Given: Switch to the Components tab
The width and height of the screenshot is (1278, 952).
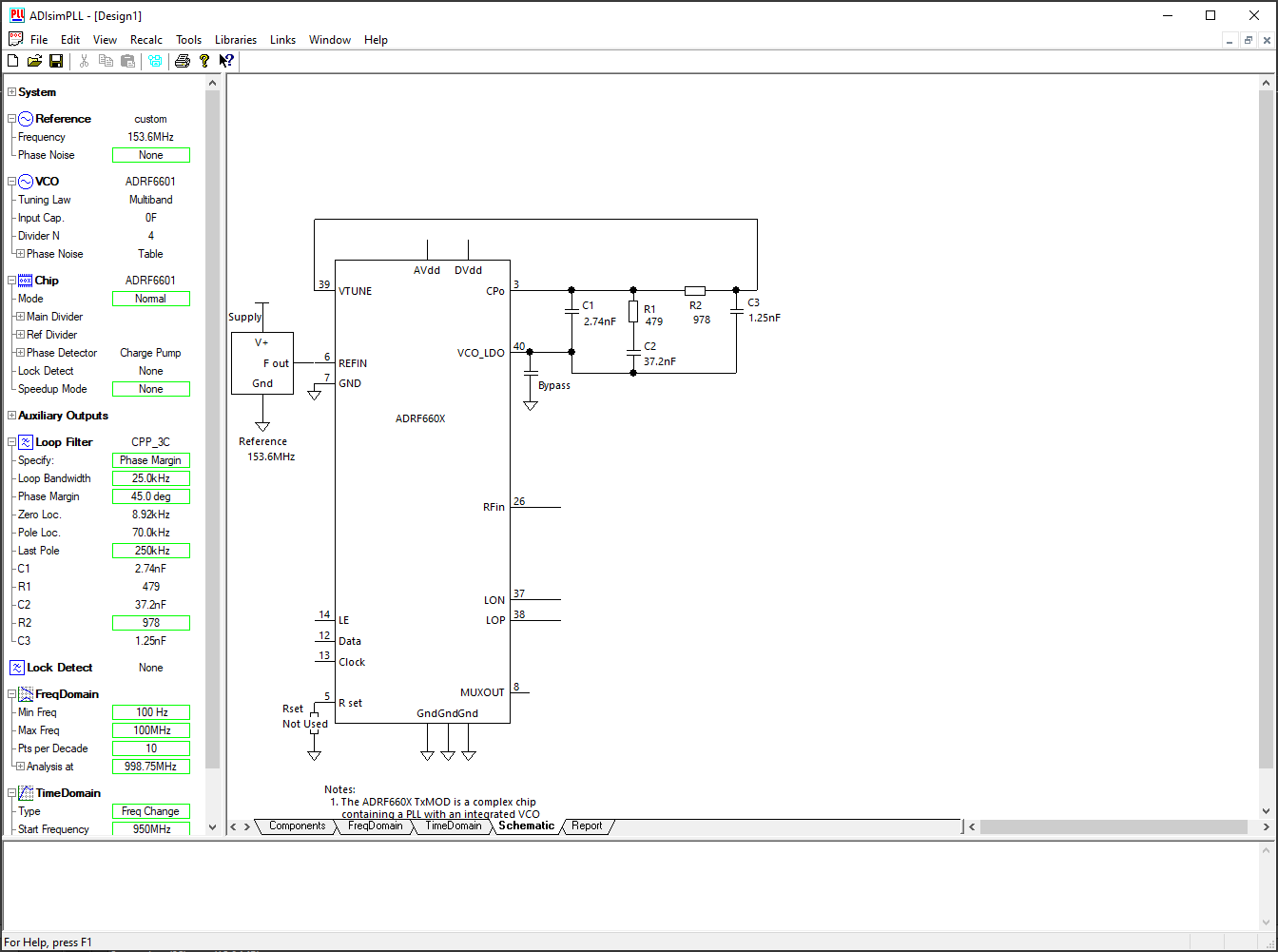Looking at the screenshot, I should [x=297, y=826].
